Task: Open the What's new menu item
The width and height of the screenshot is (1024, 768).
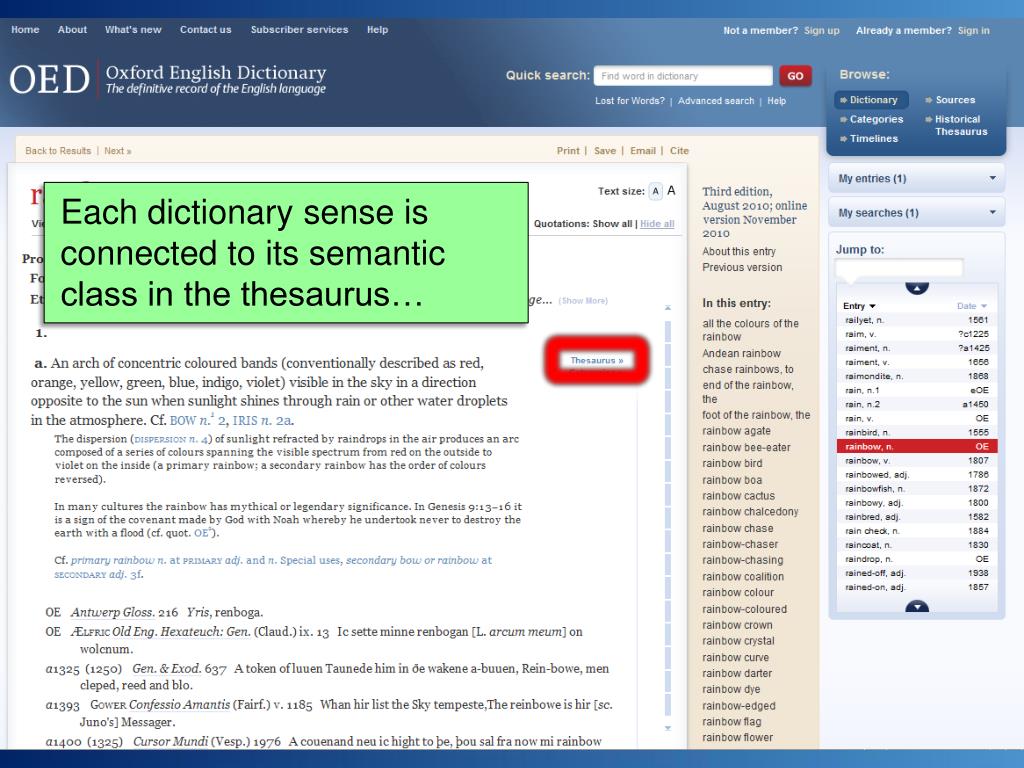Action: tap(133, 30)
